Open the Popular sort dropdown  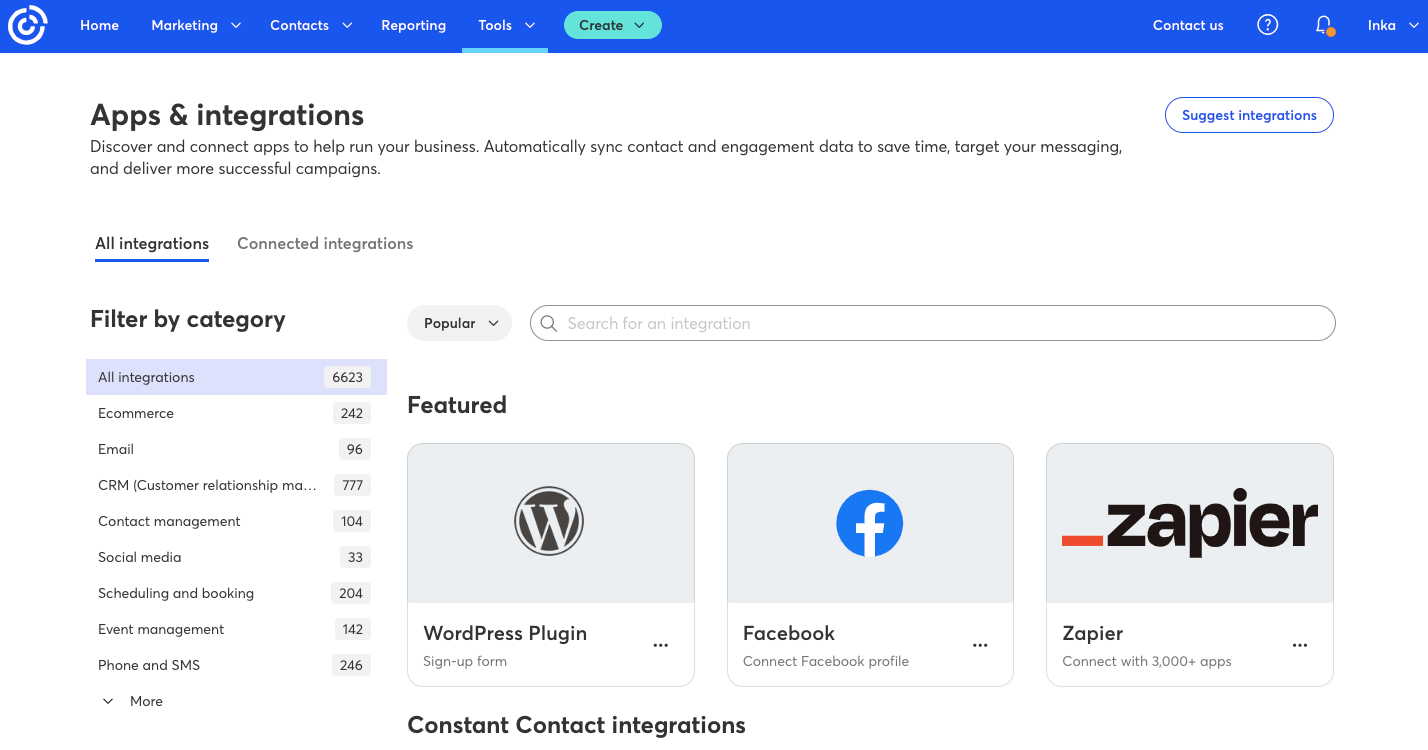[x=460, y=323]
